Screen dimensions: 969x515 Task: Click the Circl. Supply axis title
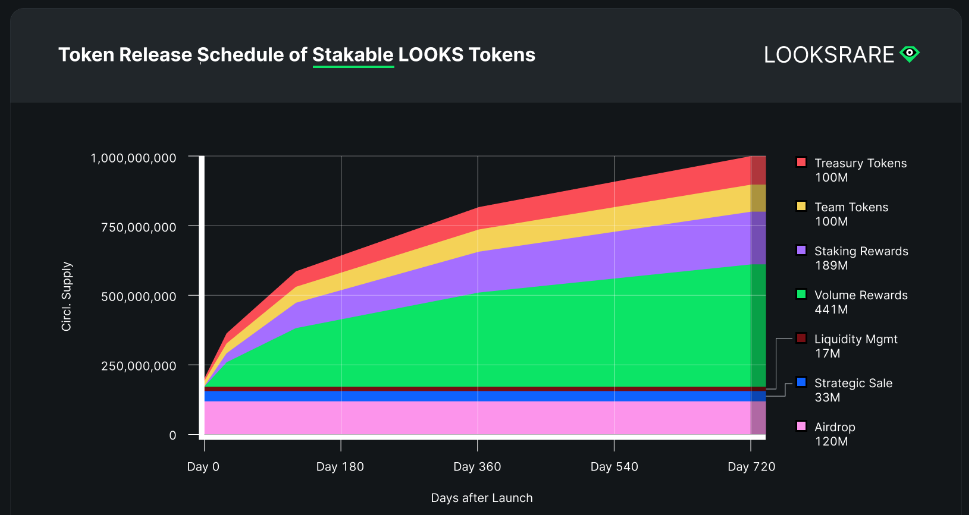(x=67, y=297)
